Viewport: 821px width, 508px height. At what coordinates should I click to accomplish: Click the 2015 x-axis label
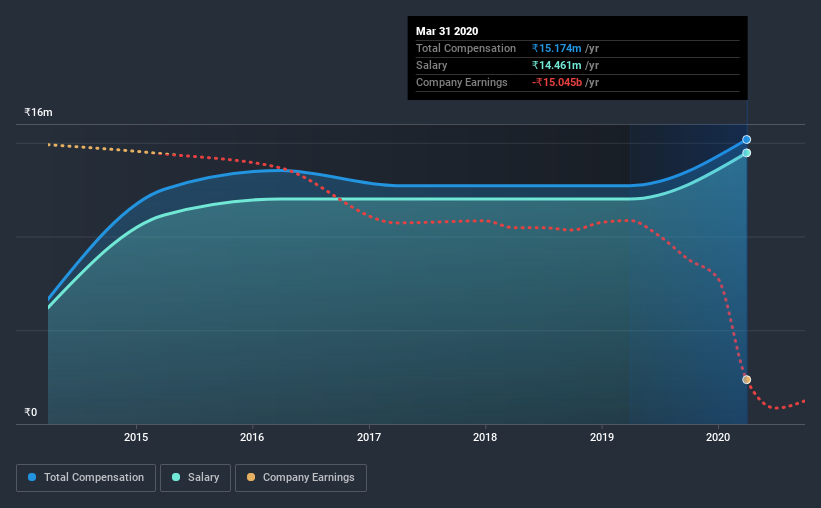point(136,437)
